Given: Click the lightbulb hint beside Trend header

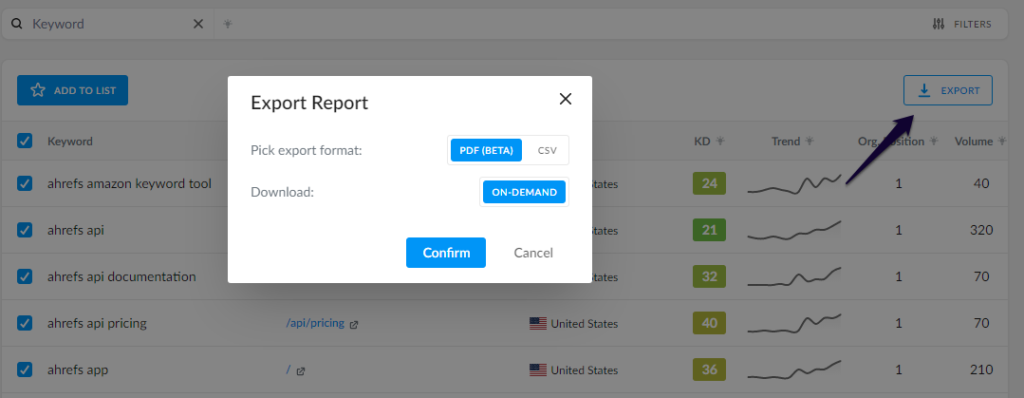Looking at the screenshot, I should [809, 141].
